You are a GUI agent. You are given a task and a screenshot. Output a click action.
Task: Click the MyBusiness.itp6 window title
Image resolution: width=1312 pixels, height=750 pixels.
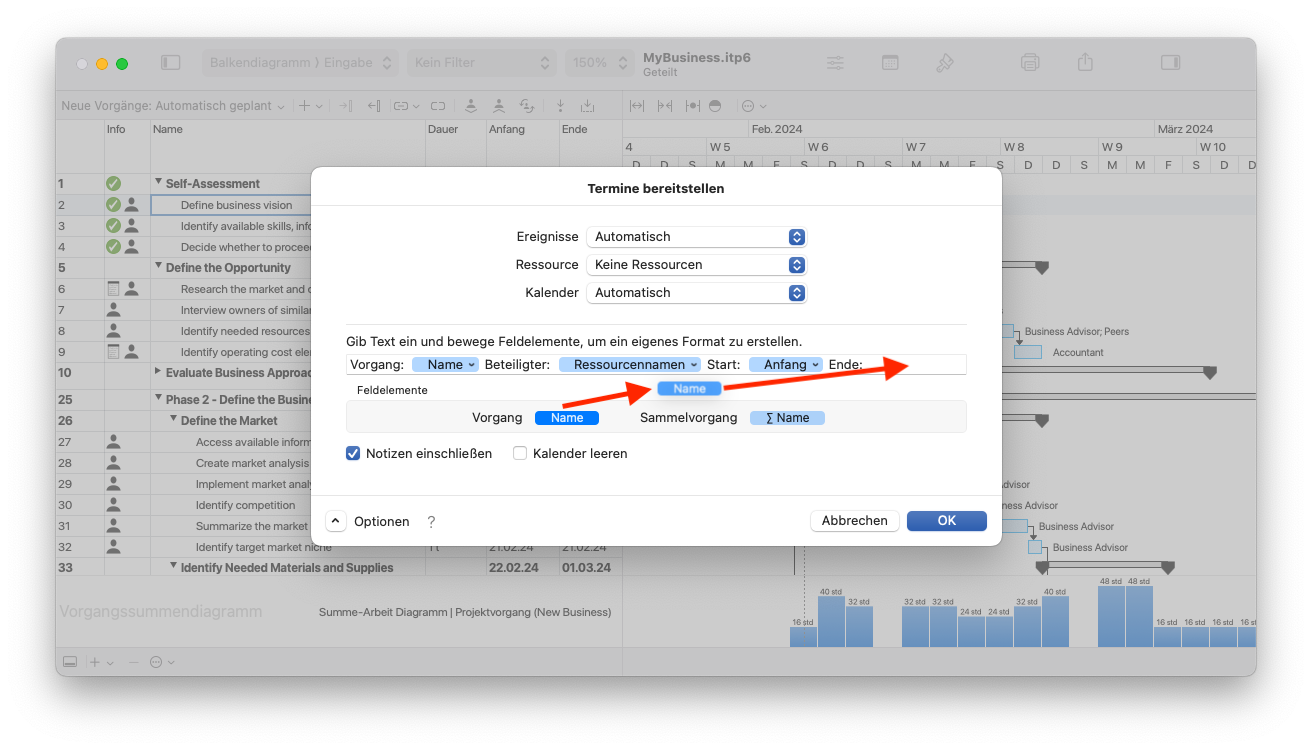tap(697, 57)
